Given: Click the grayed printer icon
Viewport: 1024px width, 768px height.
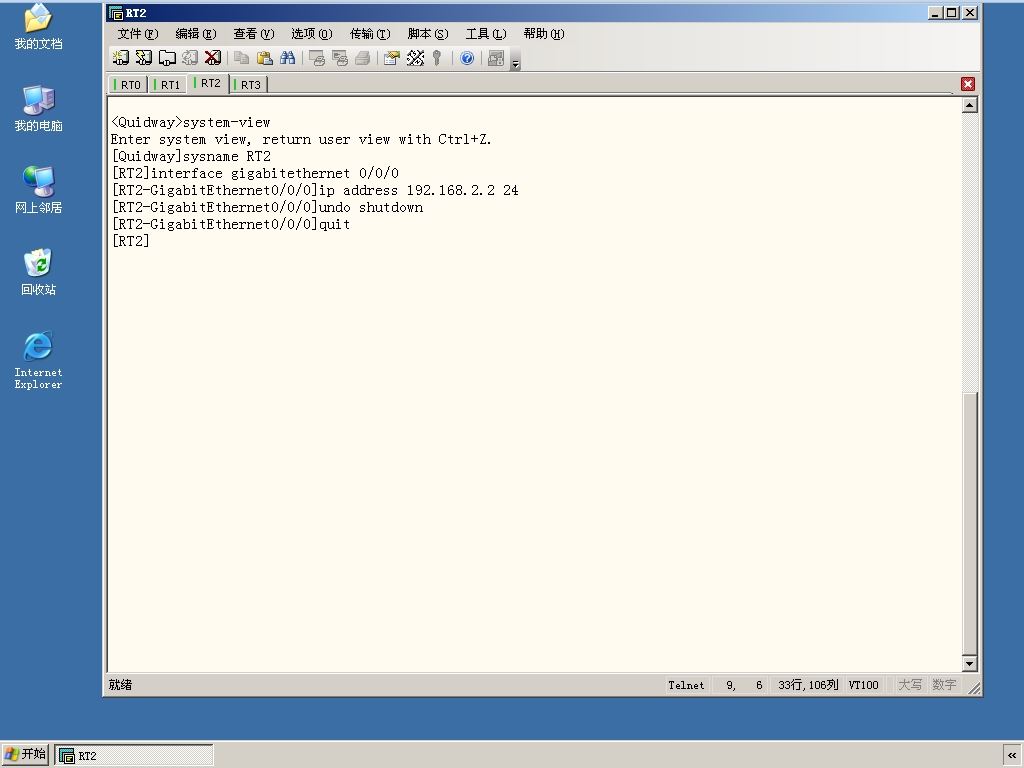Looking at the screenshot, I should pos(362,58).
